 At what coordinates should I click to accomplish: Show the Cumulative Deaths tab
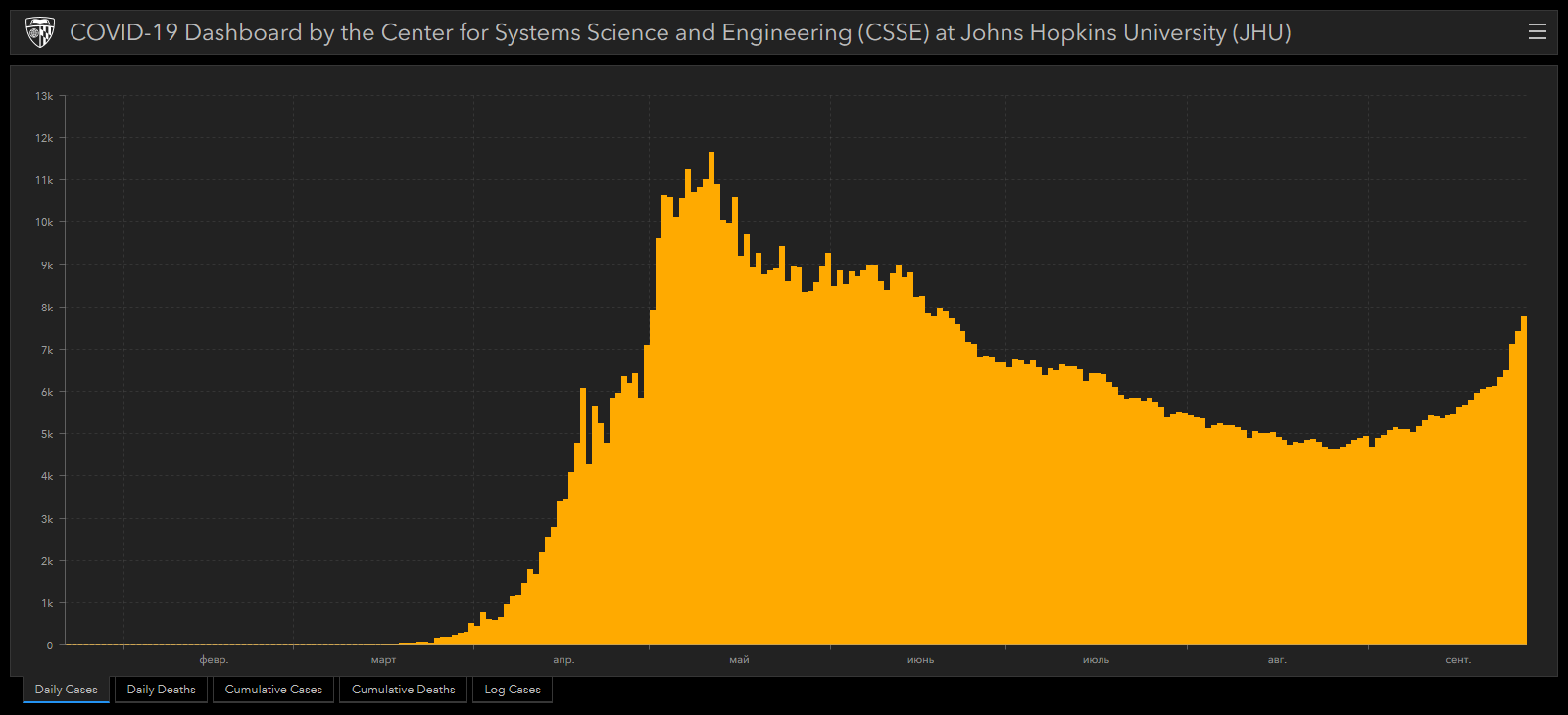pyautogui.click(x=403, y=690)
